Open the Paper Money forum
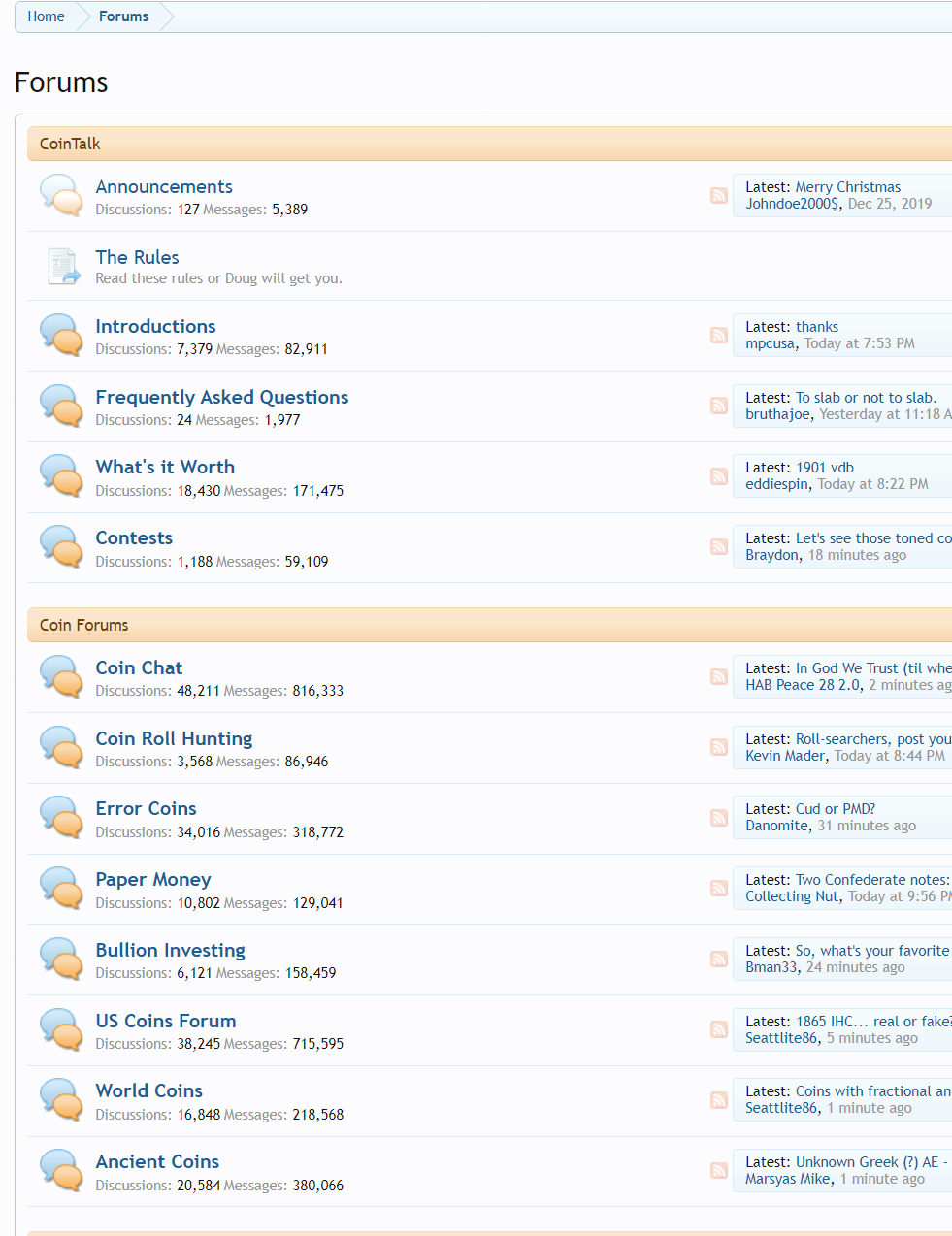Image resolution: width=952 pixels, height=1236 pixels. [153, 879]
